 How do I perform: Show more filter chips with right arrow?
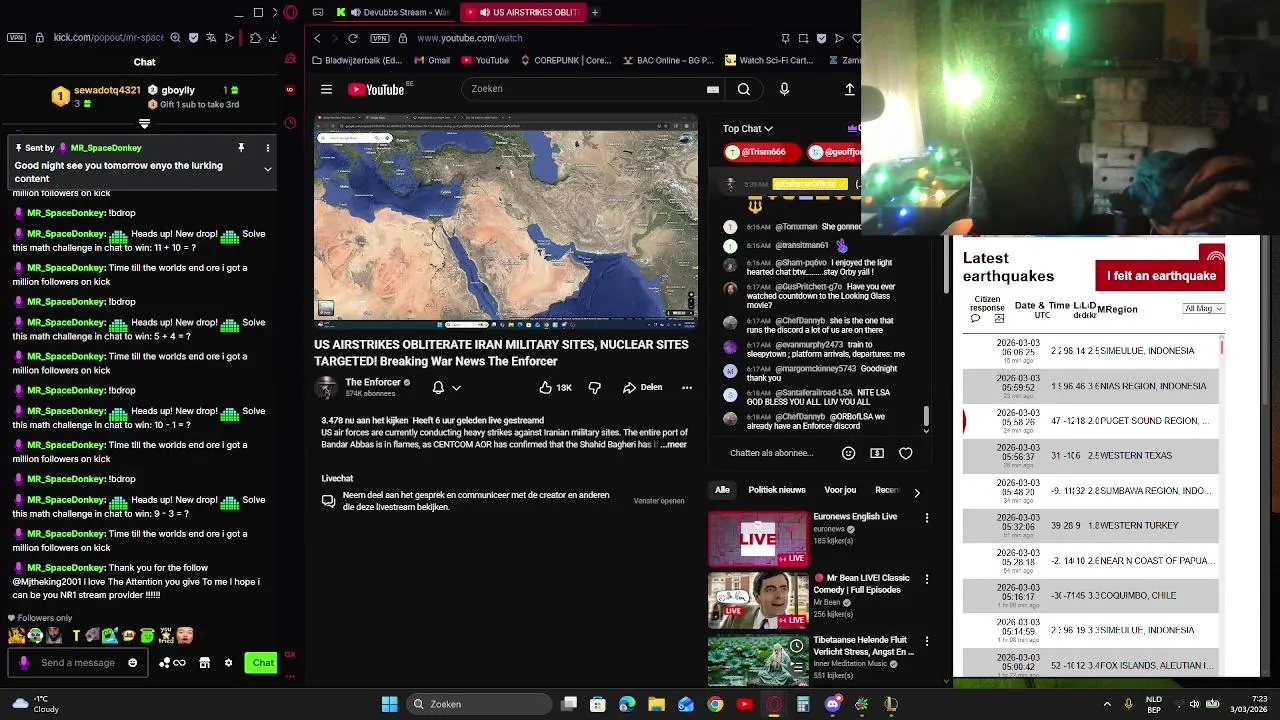click(917, 491)
